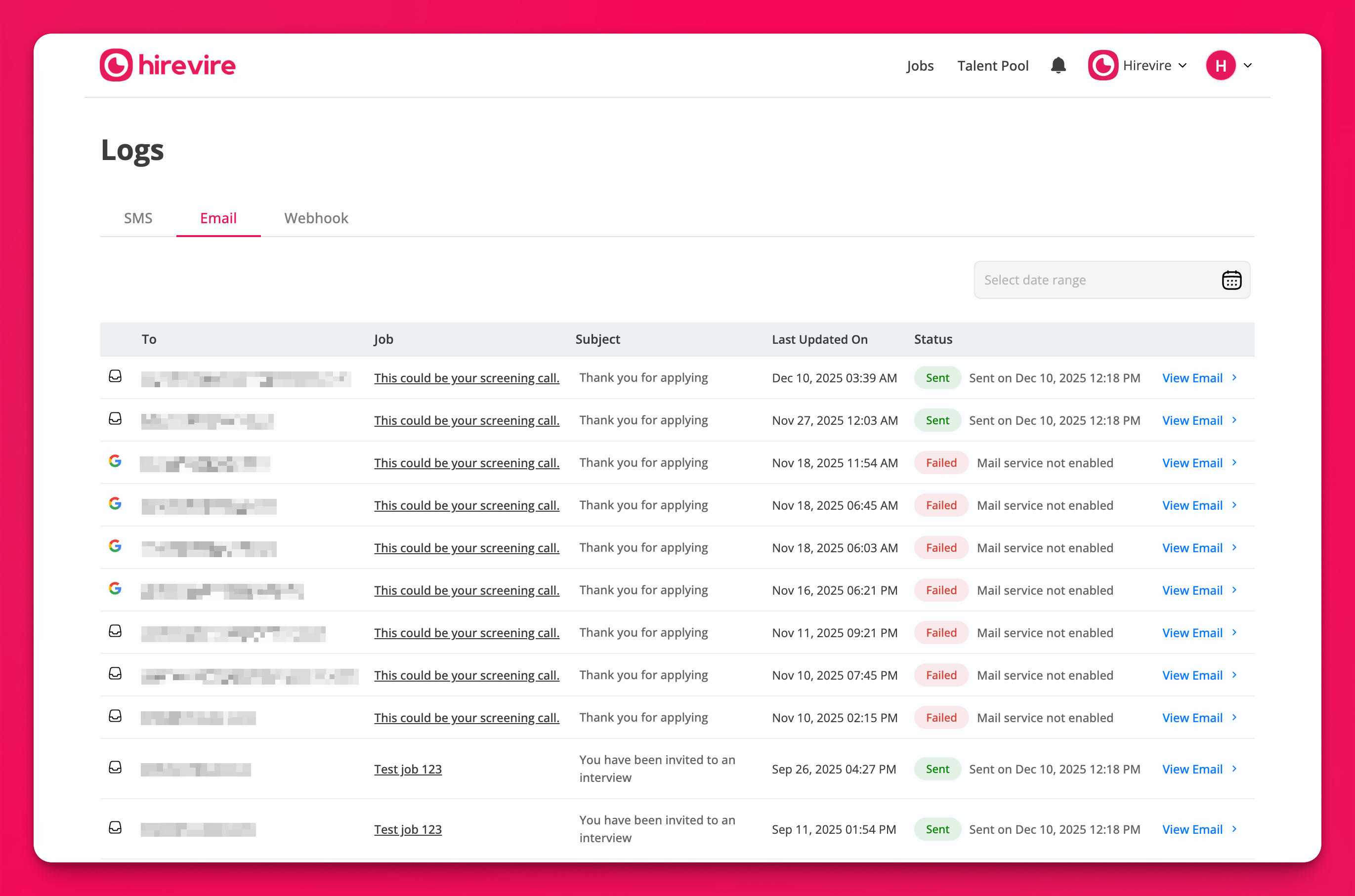View Email for Nov 16 06:21 PM entry
The image size is (1355, 896).
(x=1192, y=590)
